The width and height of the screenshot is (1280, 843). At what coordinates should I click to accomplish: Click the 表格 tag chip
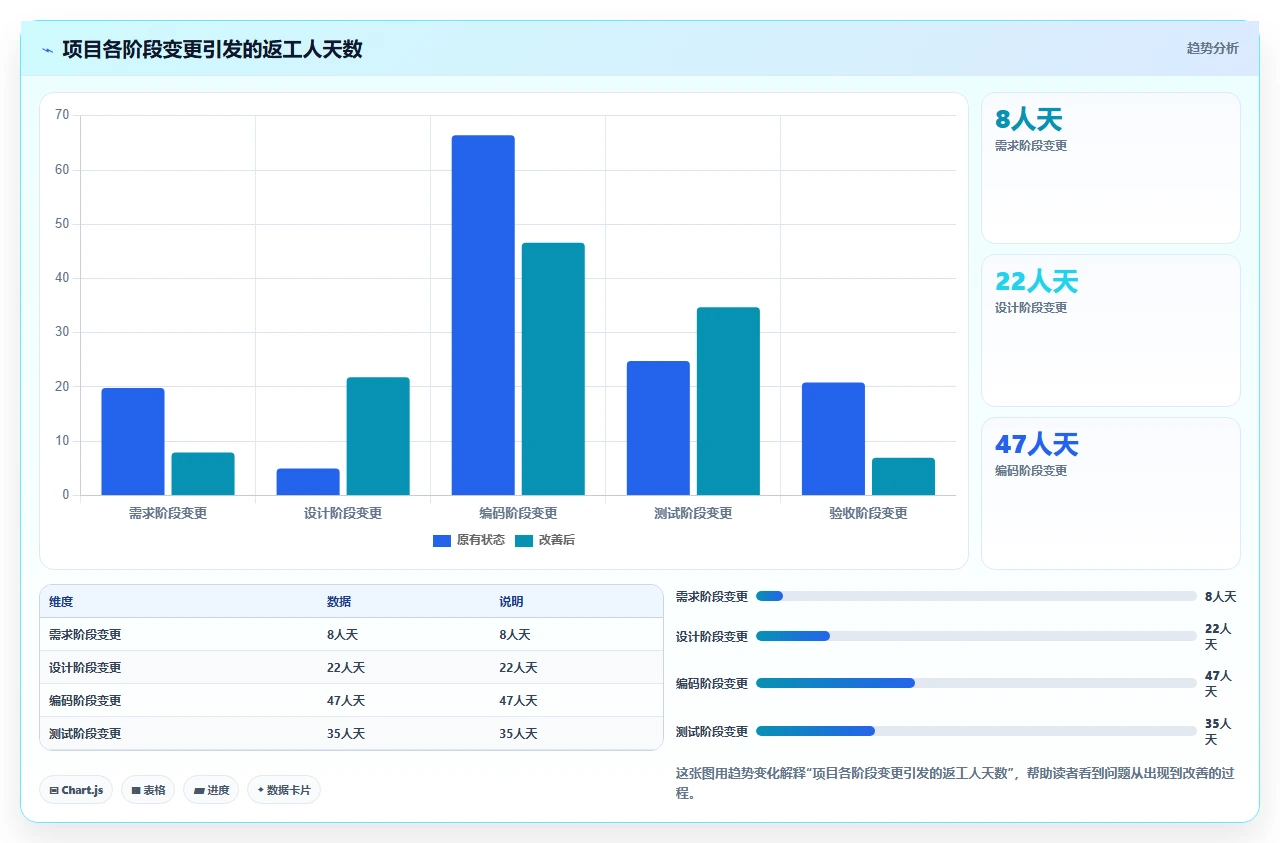[x=148, y=790]
